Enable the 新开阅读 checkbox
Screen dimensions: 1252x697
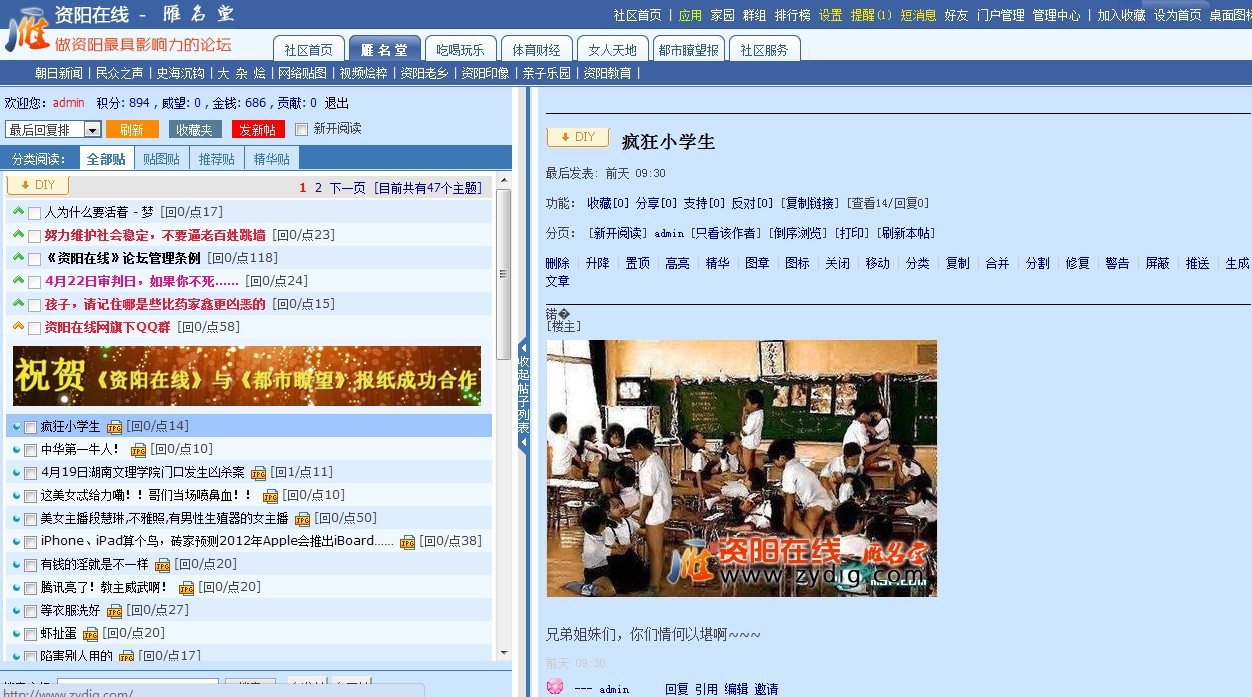click(301, 129)
